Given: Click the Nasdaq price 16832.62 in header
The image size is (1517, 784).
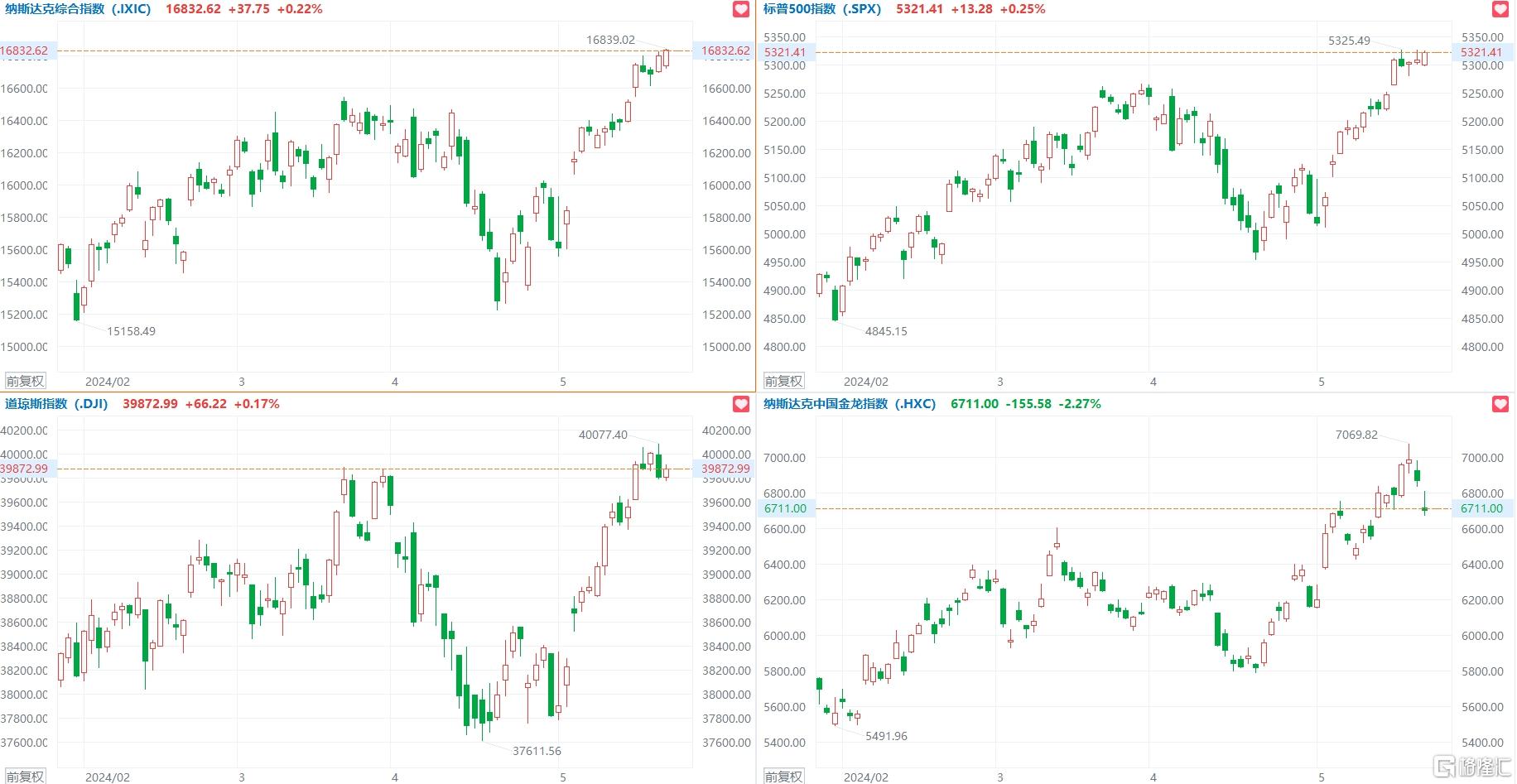Looking at the screenshot, I should coord(193,9).
